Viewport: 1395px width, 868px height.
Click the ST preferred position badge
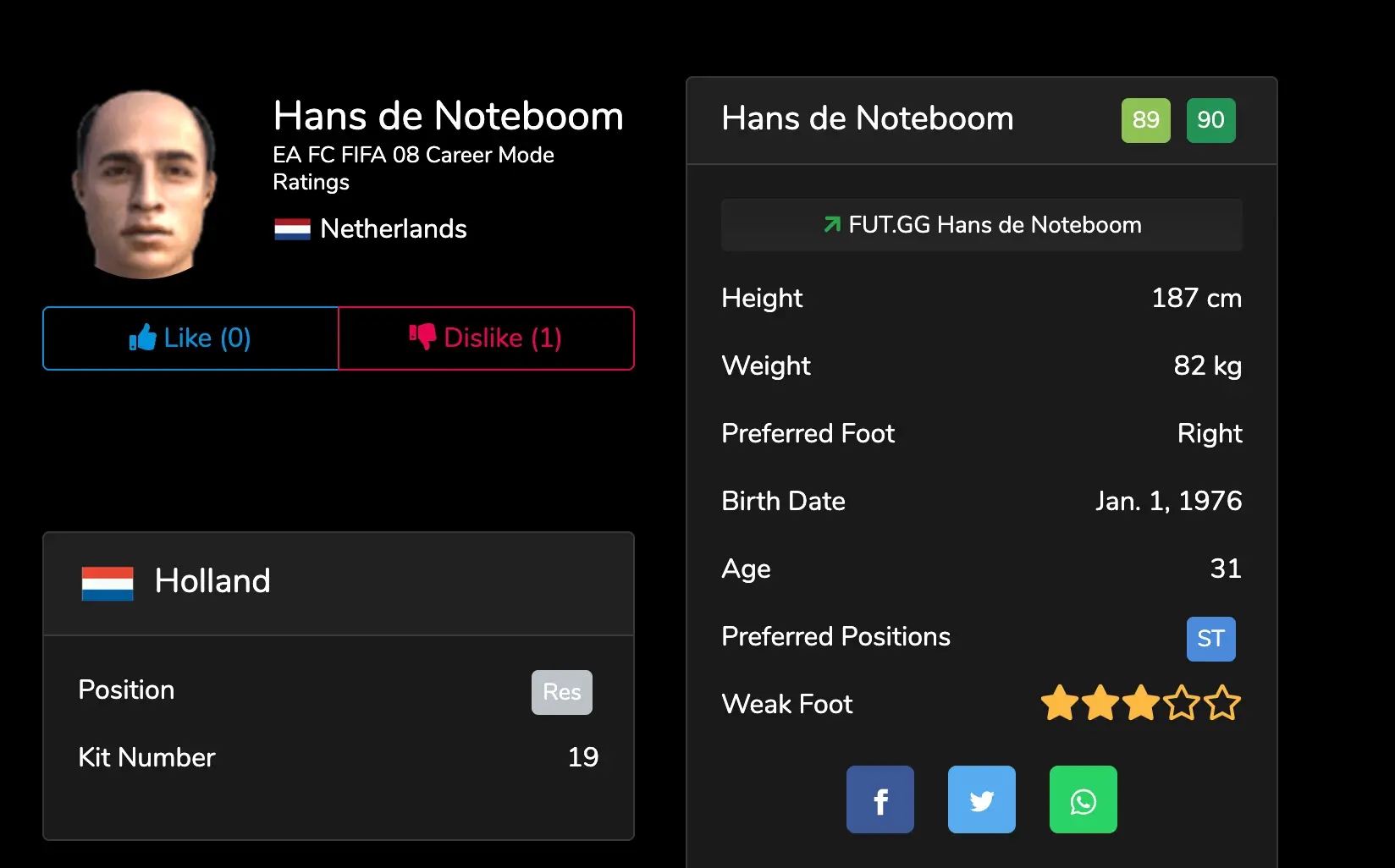pos(1210,639)
